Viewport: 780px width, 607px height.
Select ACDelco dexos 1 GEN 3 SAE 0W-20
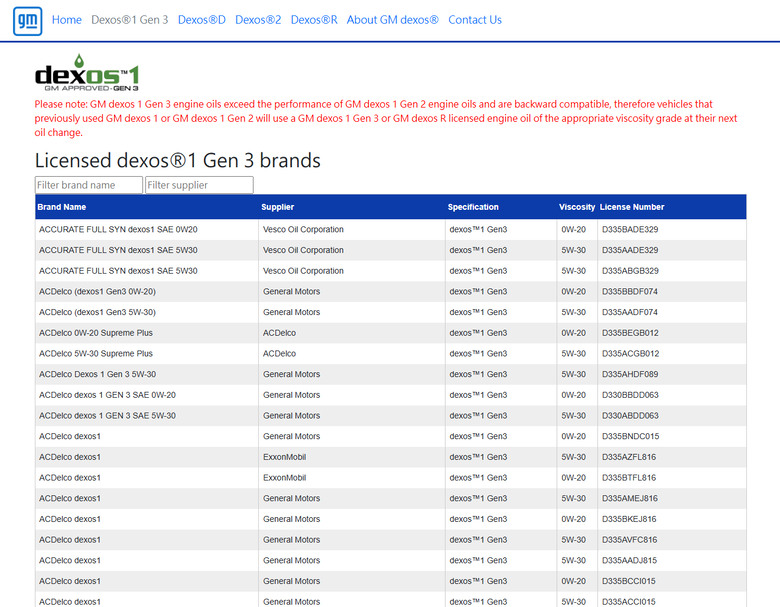pos(107,395)
